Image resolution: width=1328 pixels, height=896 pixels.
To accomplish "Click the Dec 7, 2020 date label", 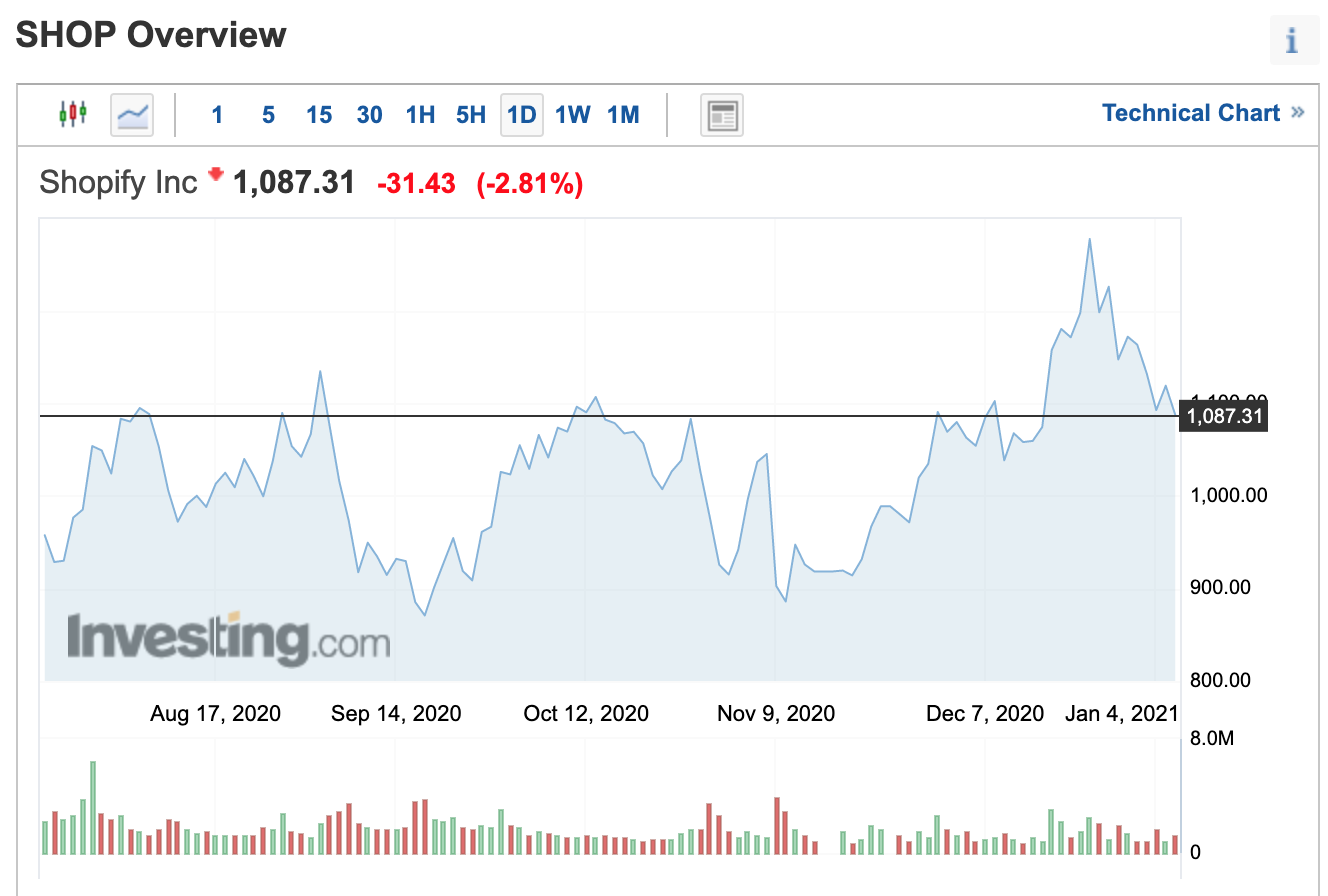I will tap(985, 713).
